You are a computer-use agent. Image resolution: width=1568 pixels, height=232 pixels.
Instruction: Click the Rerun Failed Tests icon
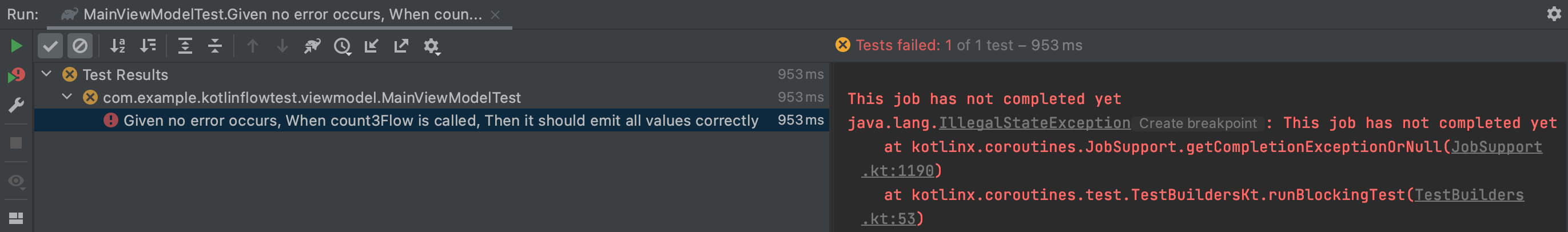(17, 75)
